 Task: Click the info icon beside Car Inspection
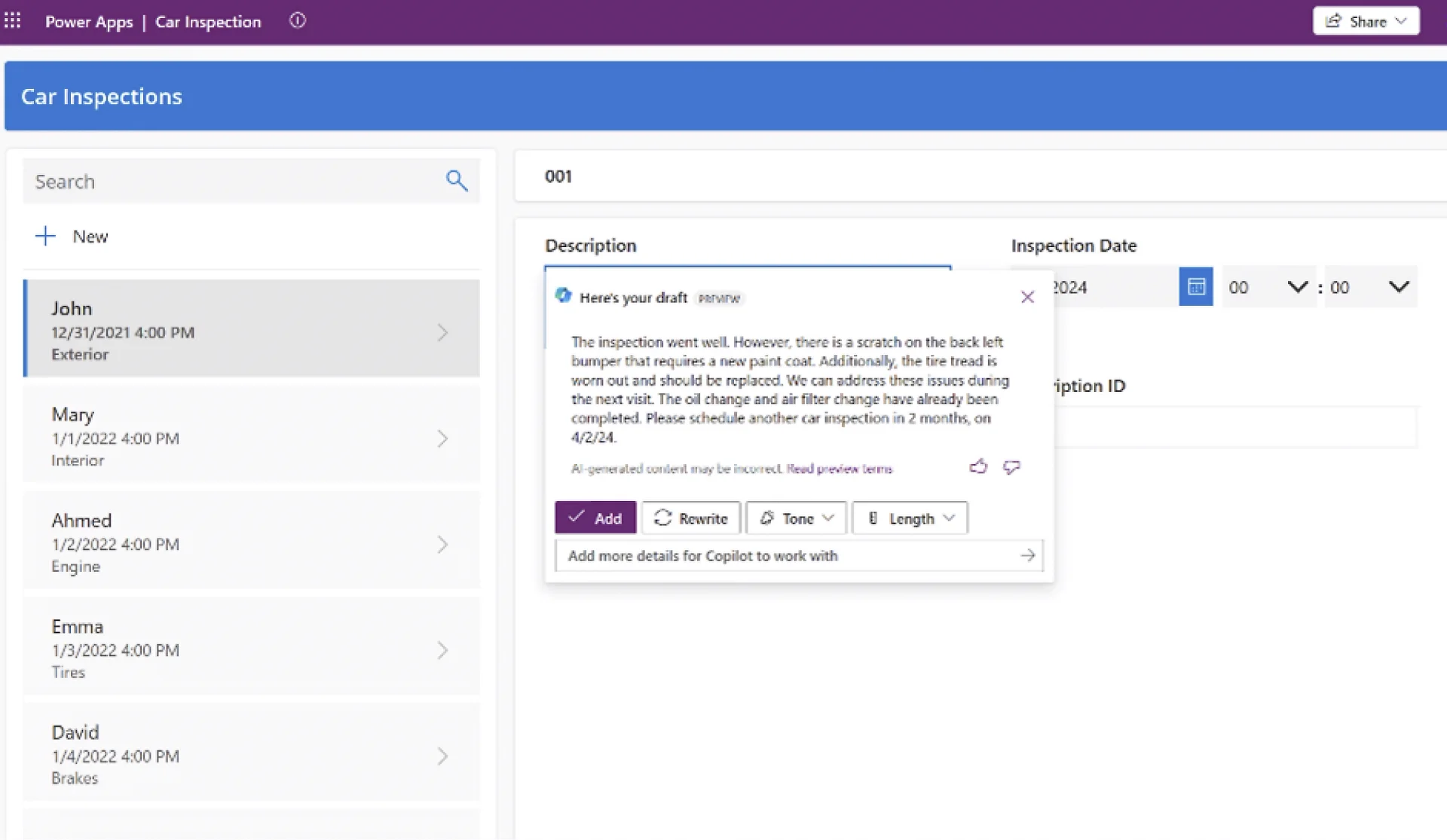(298, 21)
